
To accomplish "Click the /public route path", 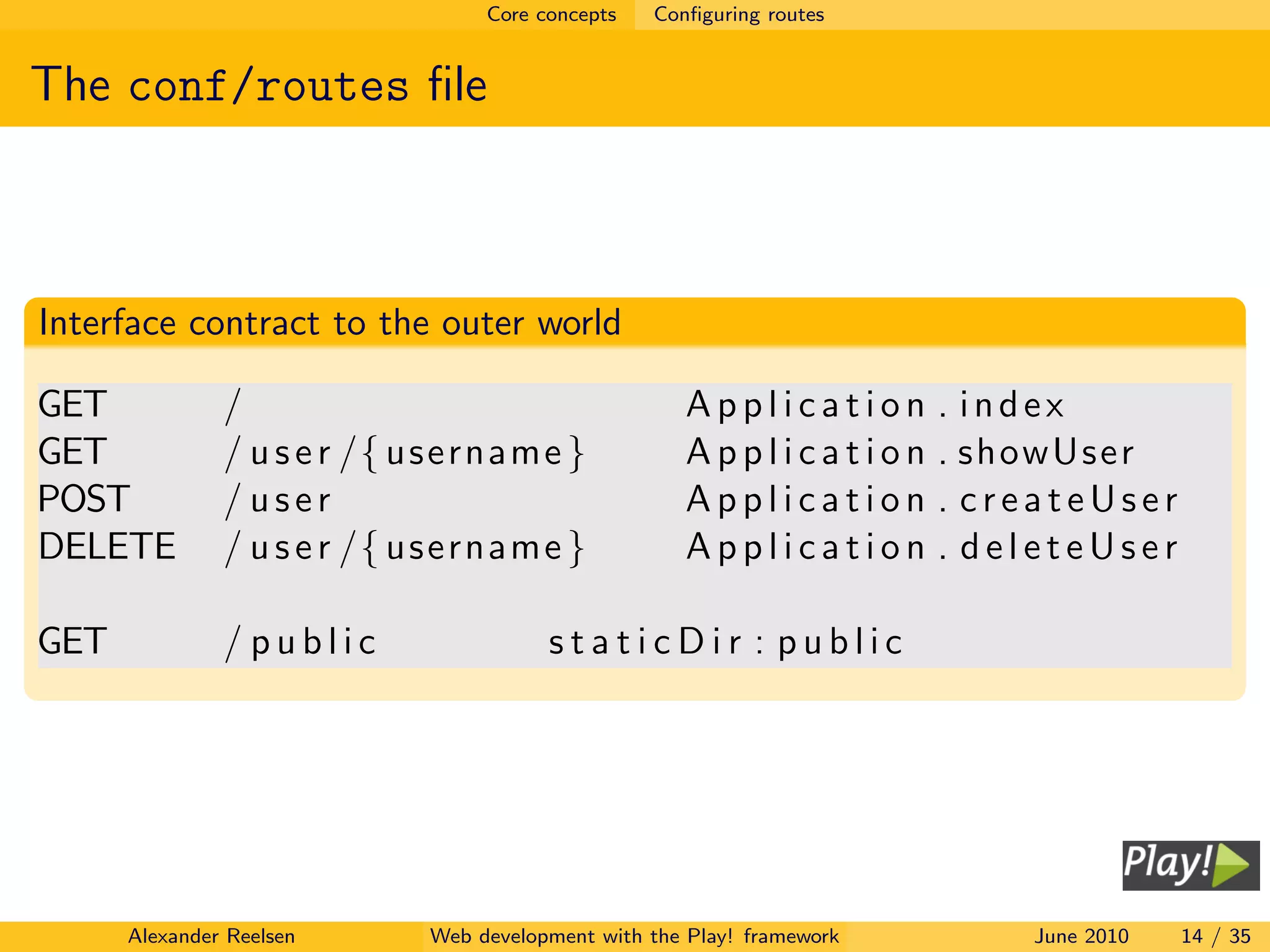I will (301, 641).
